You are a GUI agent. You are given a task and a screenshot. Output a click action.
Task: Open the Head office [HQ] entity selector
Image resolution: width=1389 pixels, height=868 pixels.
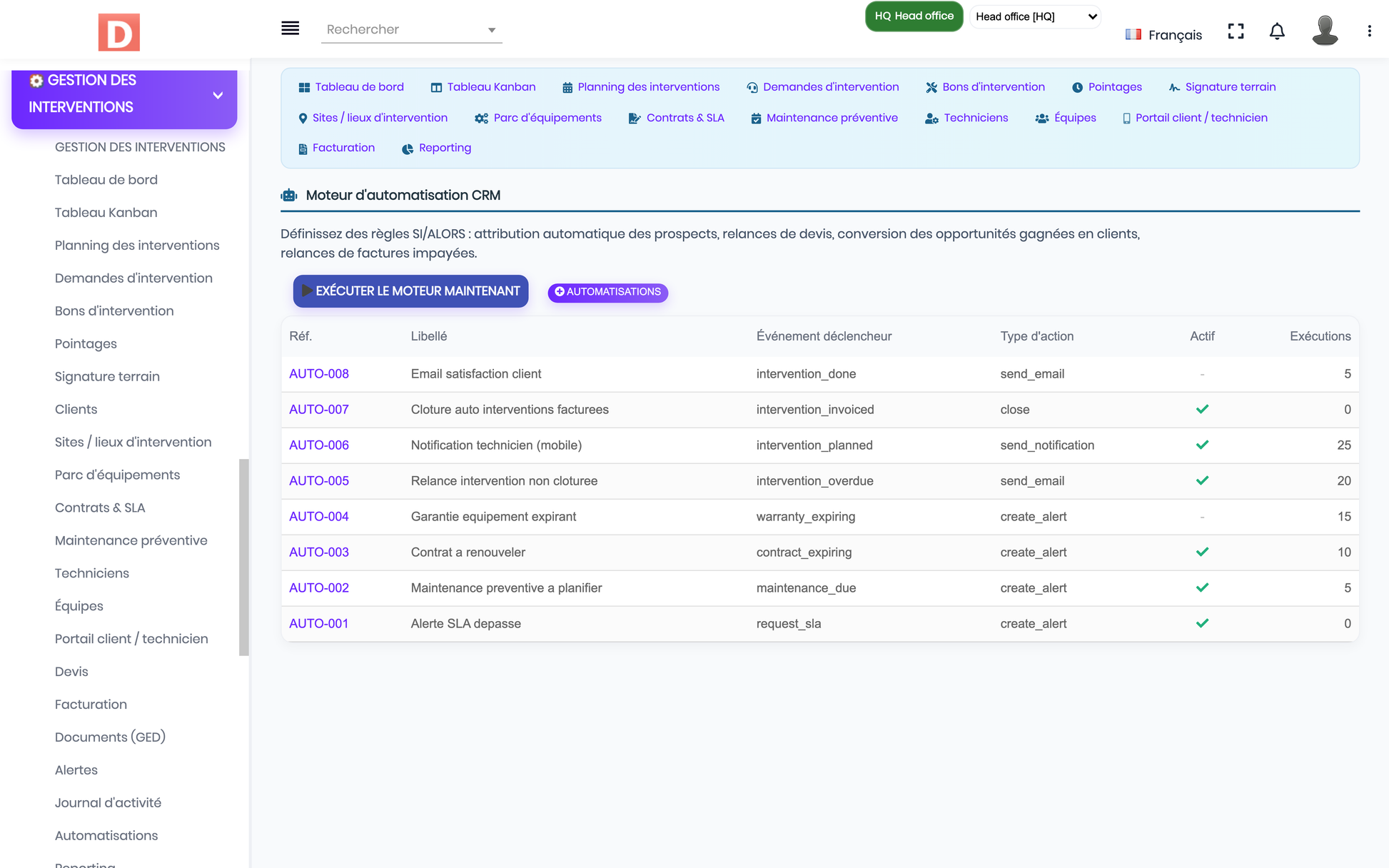click(1035, 16)
